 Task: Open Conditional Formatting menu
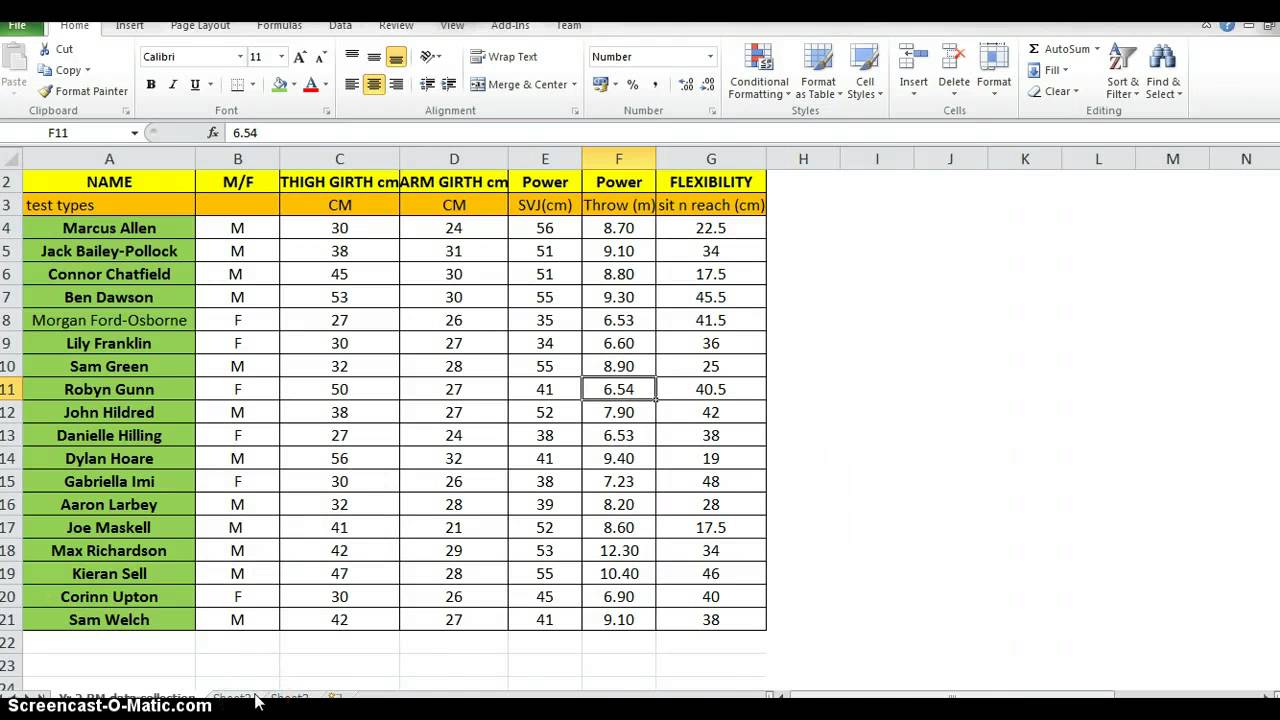tap(759, 71)
